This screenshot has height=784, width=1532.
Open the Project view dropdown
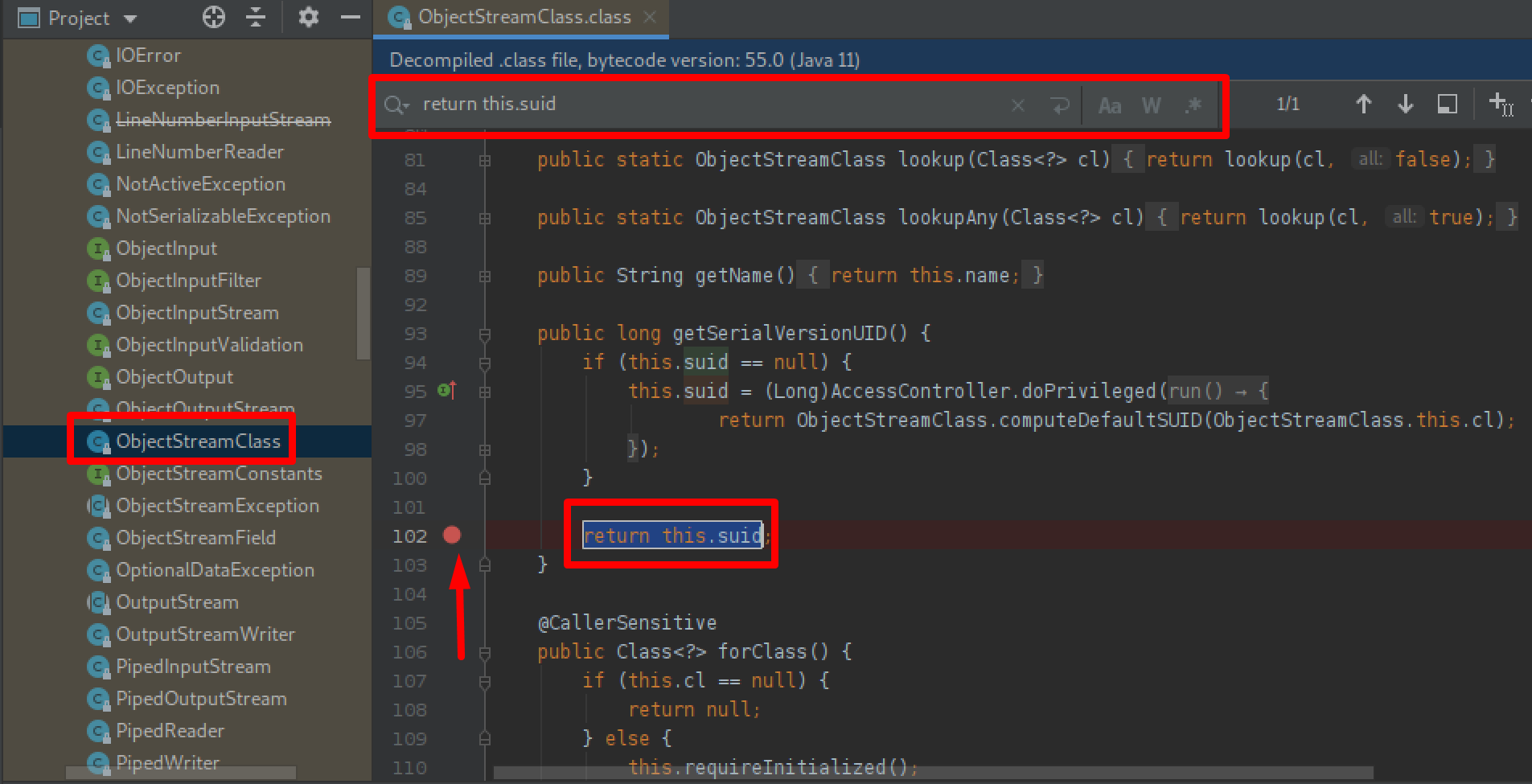131,17
